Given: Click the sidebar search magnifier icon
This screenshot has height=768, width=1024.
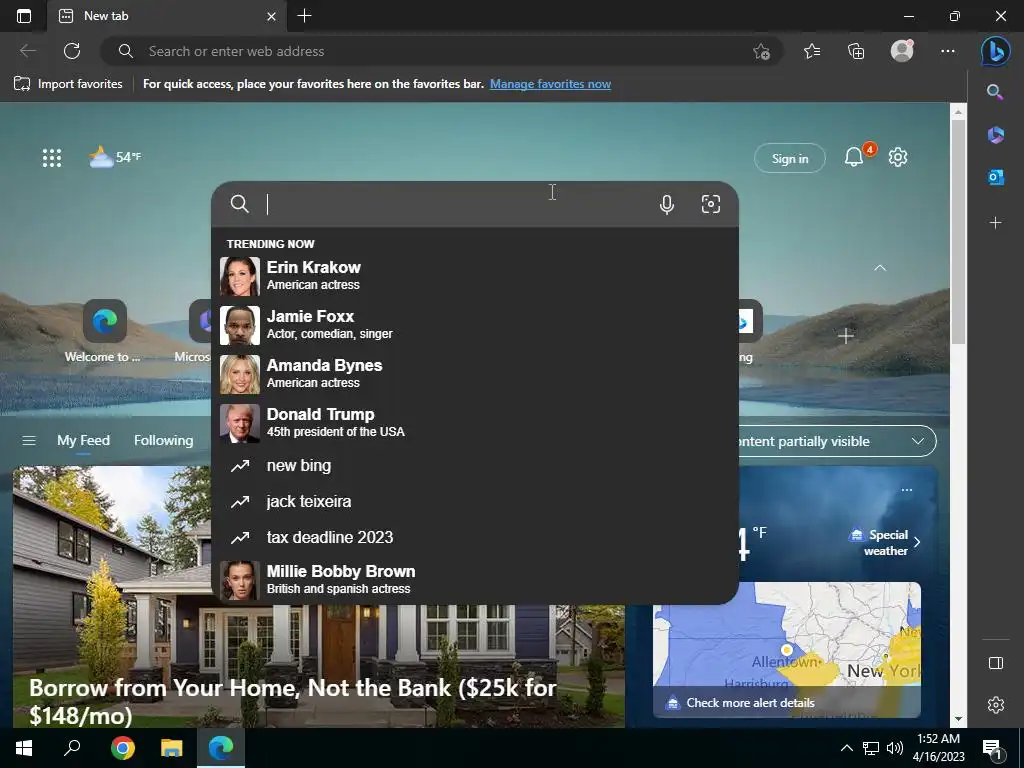Looking at the screenshot, I should pos(995,92).
